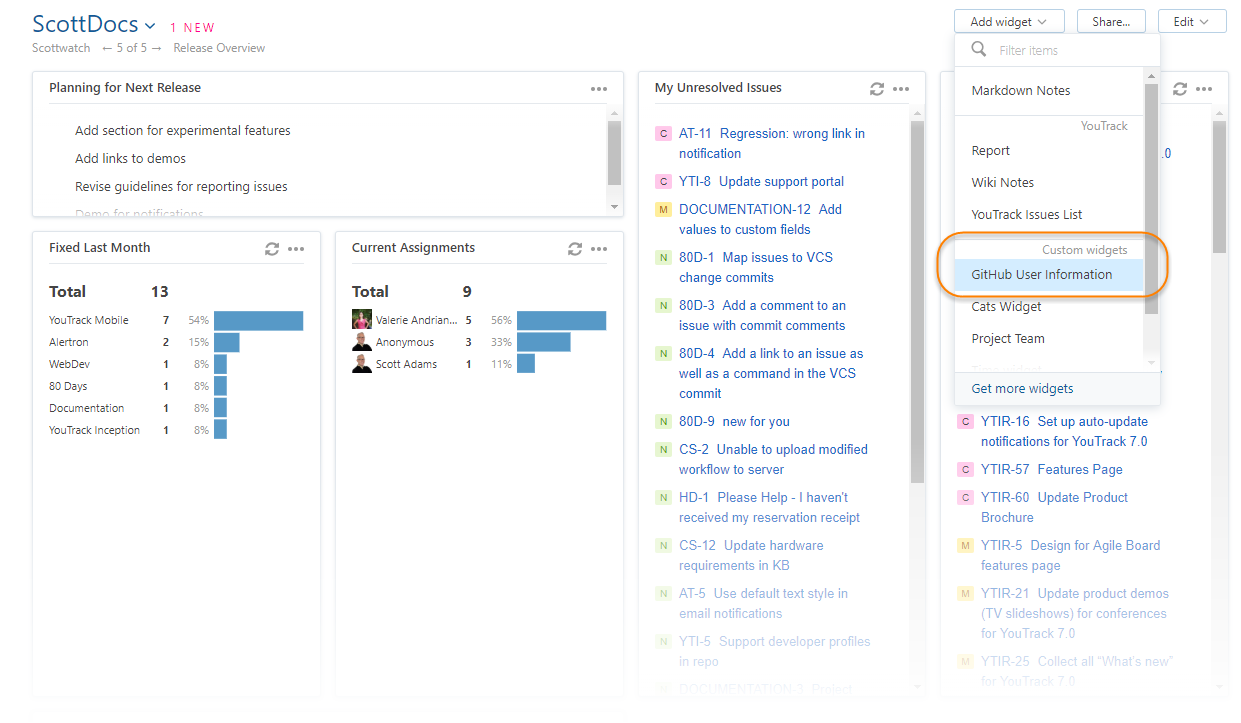
Task: Refresh the Current Assignments widget
Action: click(575, 249)
